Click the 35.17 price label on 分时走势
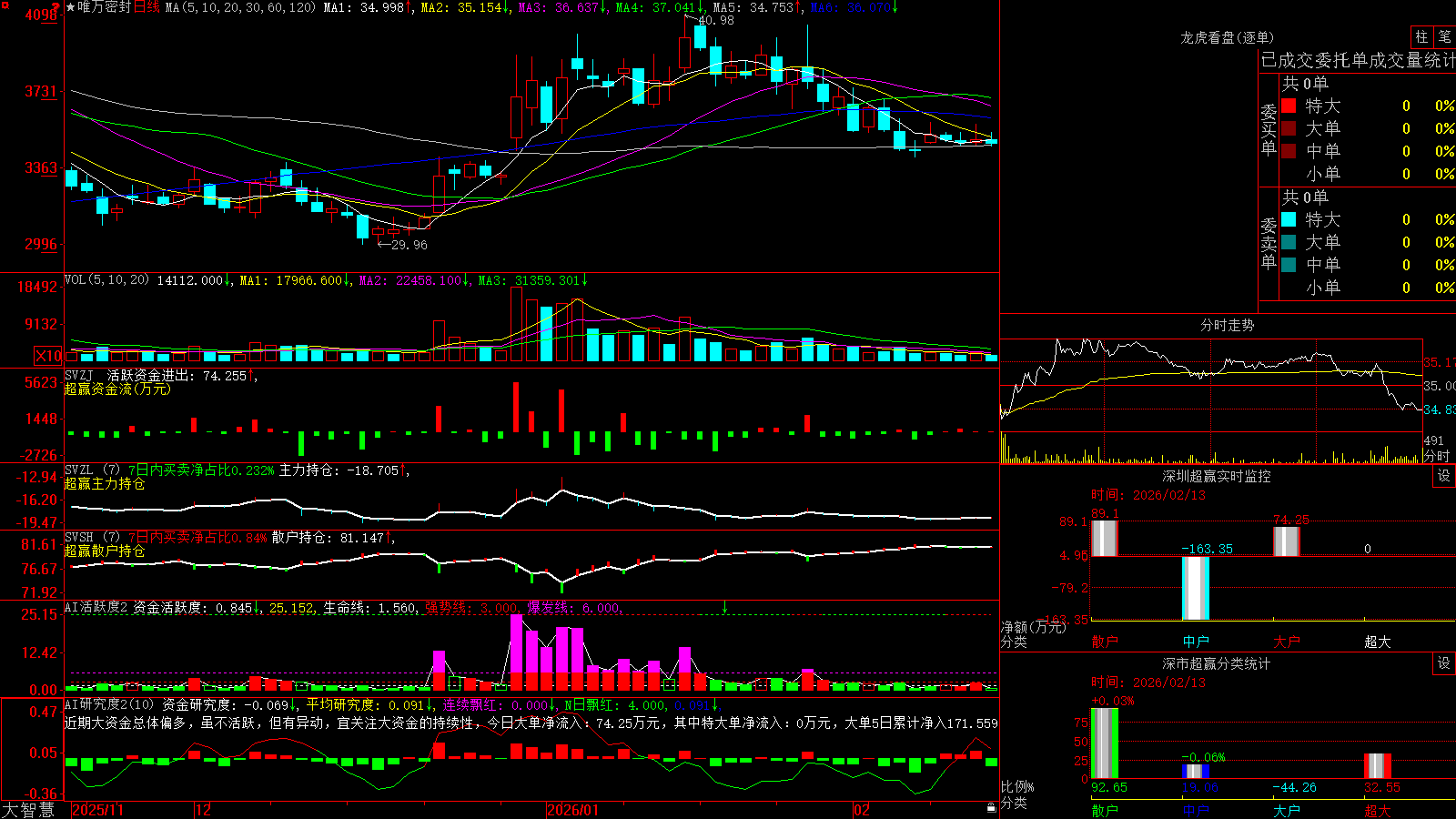Image resolution: width=1456 pixels, height=819 pixels. (1440, 362)
